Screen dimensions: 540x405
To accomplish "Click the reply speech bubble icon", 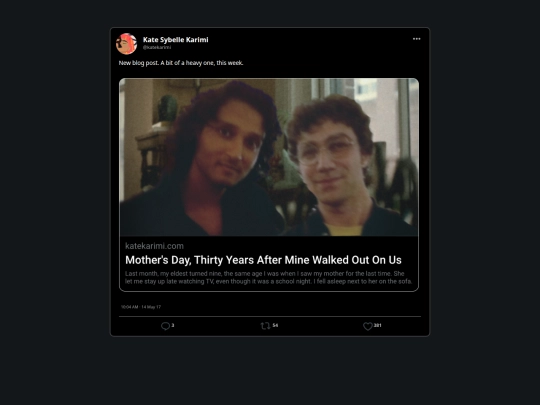I will (165, 326).
